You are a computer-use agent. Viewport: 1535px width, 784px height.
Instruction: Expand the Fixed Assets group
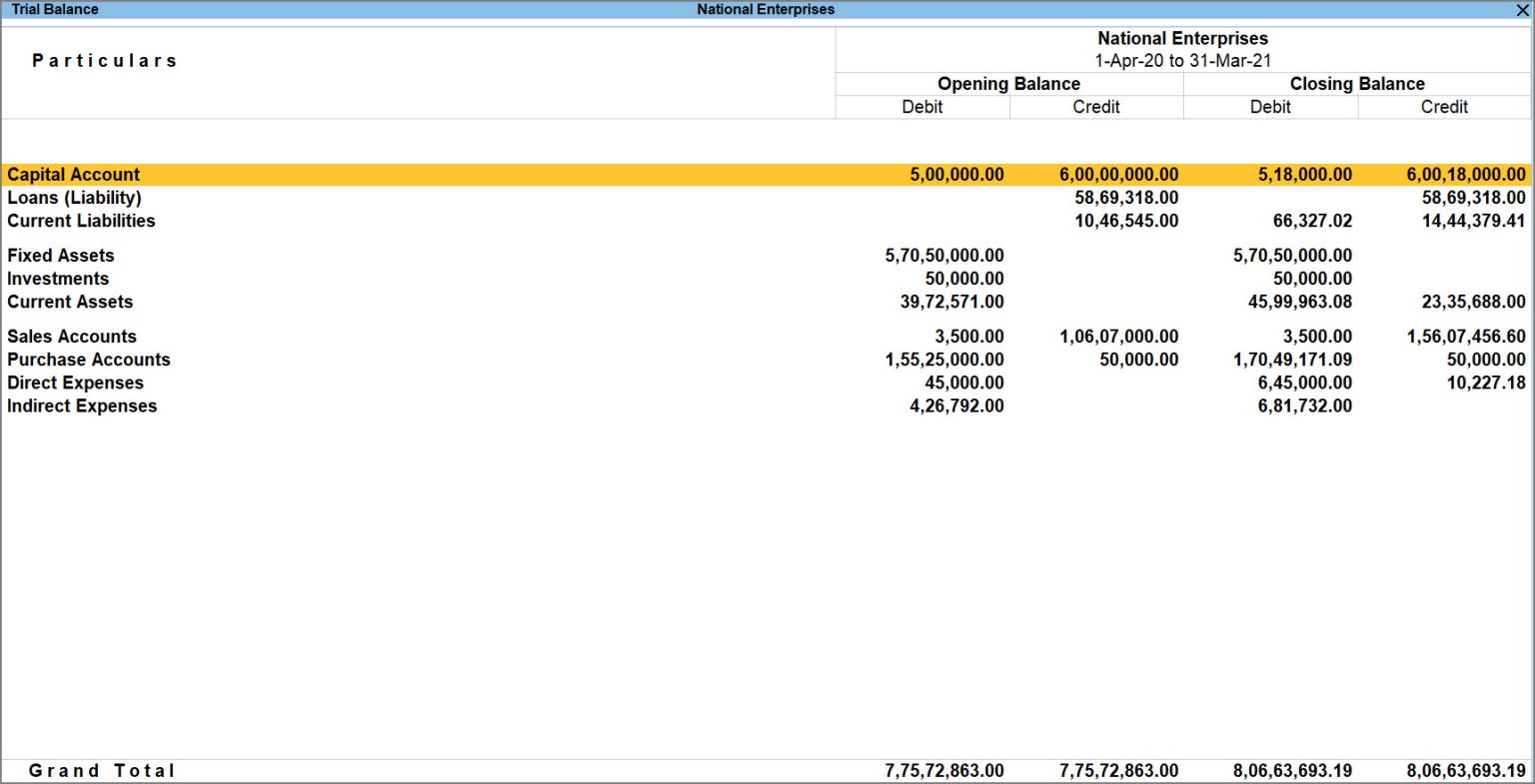pos(60,255)
